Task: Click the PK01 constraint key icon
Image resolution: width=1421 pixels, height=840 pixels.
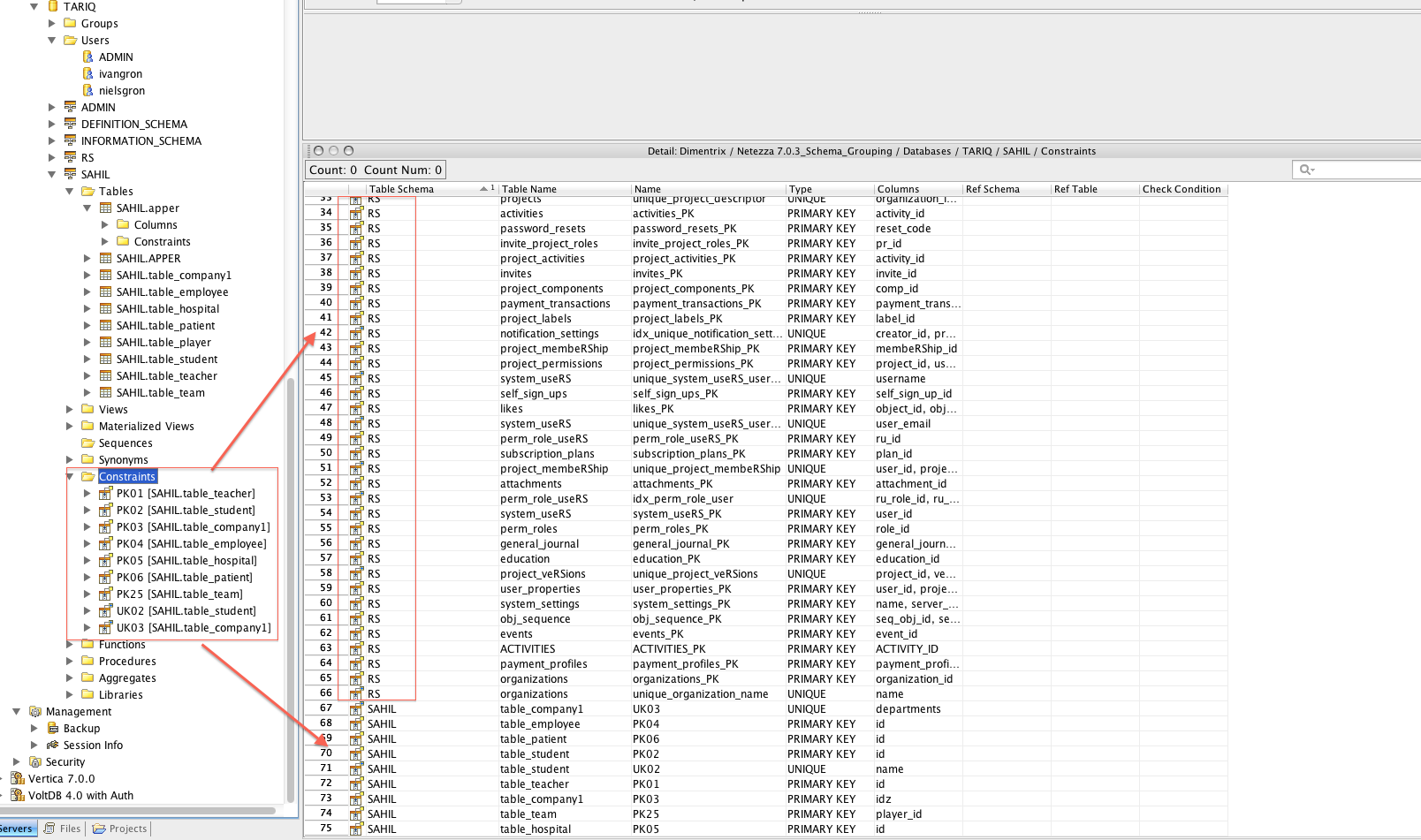Action: tap(106, 493)
